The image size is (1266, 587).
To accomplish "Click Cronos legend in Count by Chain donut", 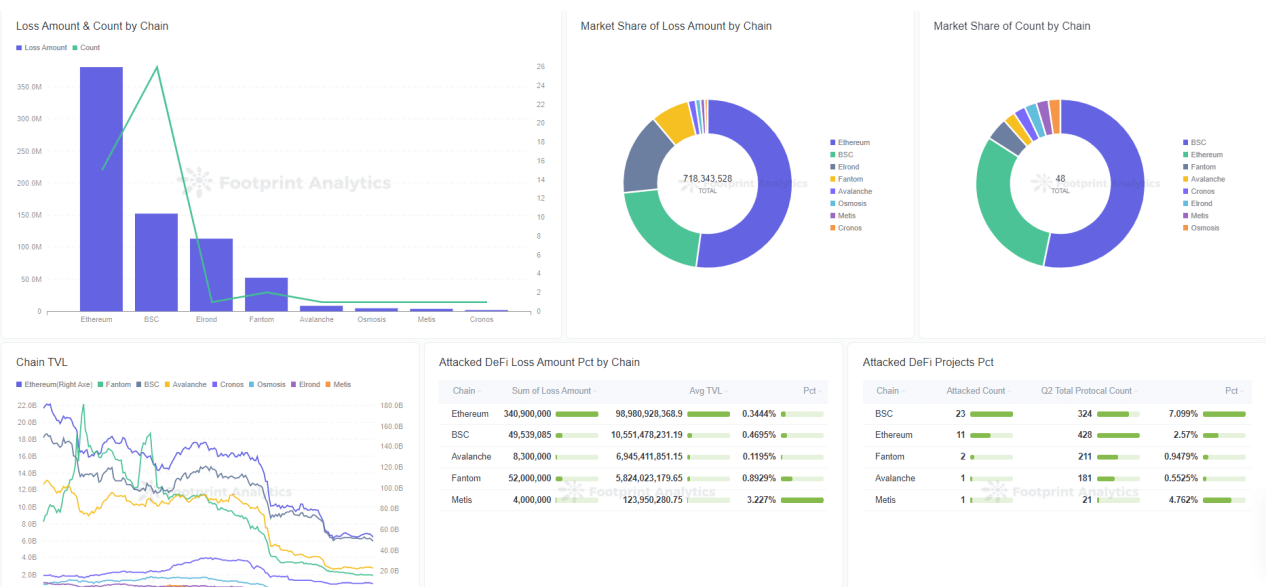I will (x=1202, y=191).
